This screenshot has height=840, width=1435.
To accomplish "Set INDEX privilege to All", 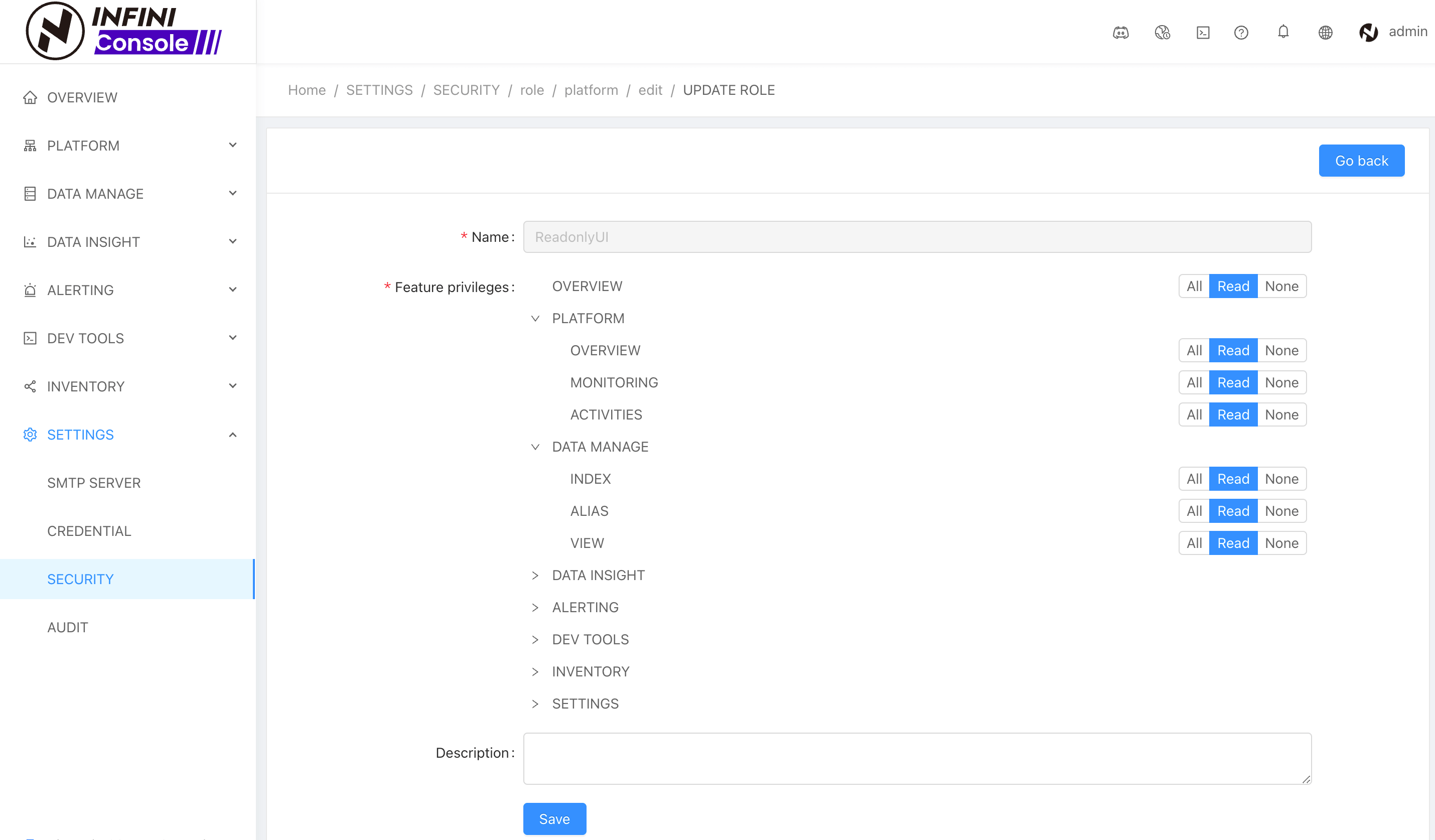I will coord(1194,478).
